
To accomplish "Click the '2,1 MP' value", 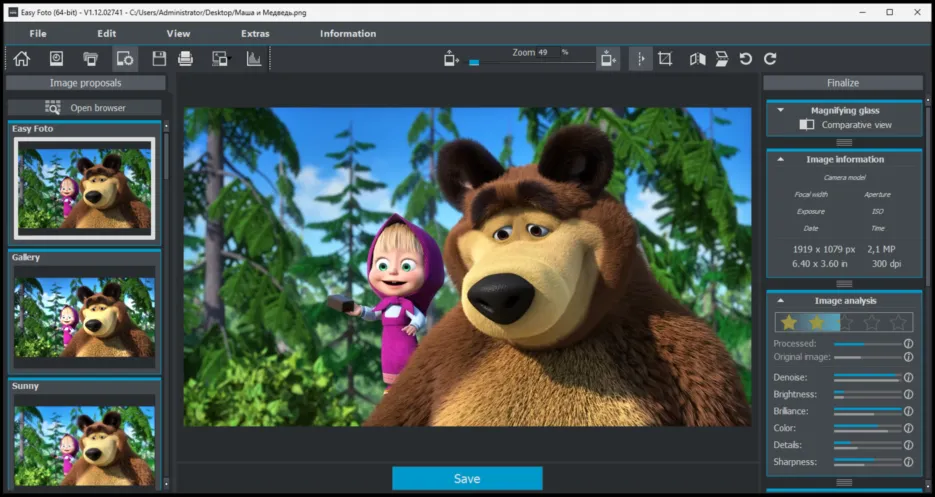I will 881,249.
